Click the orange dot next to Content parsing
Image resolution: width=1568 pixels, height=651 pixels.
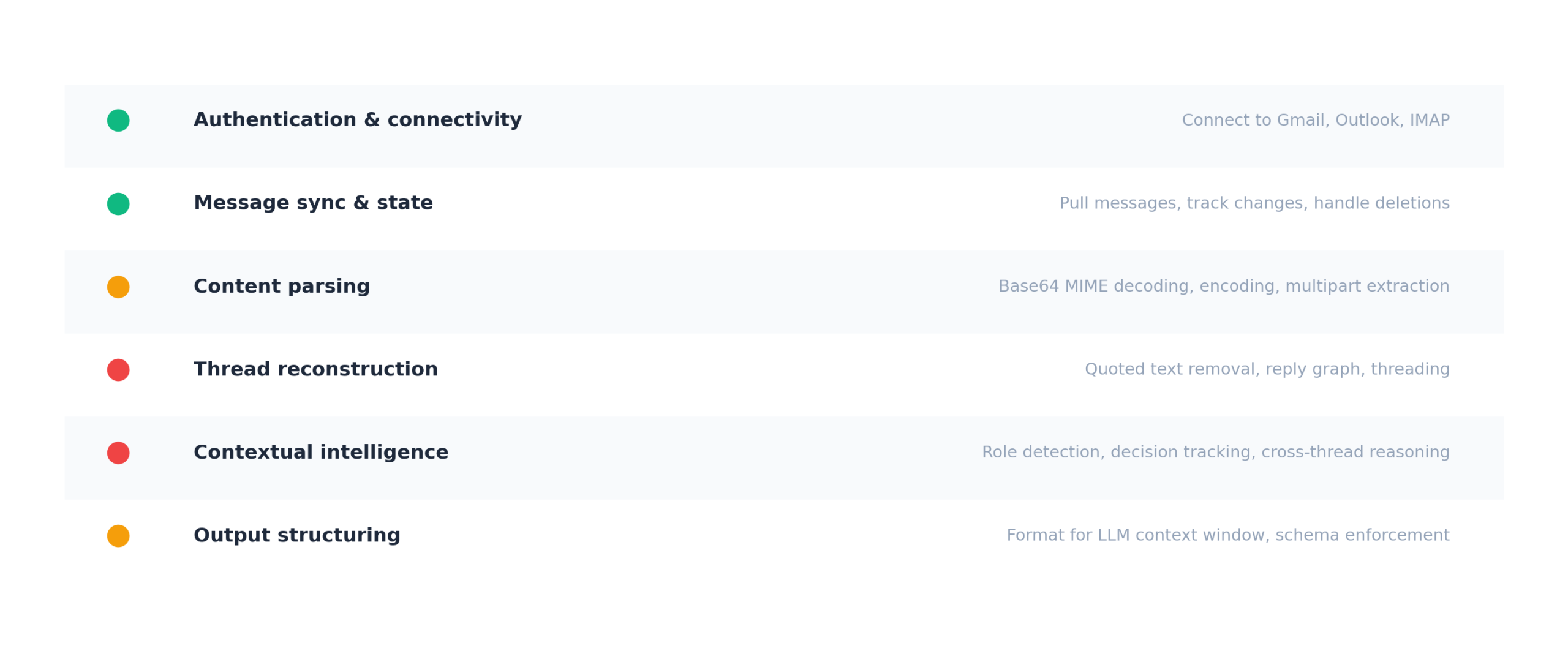(x=118, y=287)
